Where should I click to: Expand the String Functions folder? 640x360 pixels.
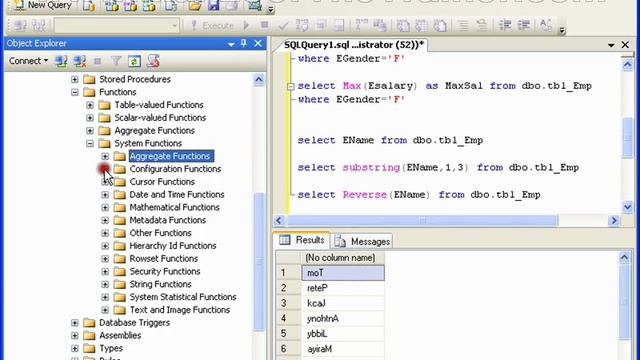pyautogui.click(x=105, y=284)
